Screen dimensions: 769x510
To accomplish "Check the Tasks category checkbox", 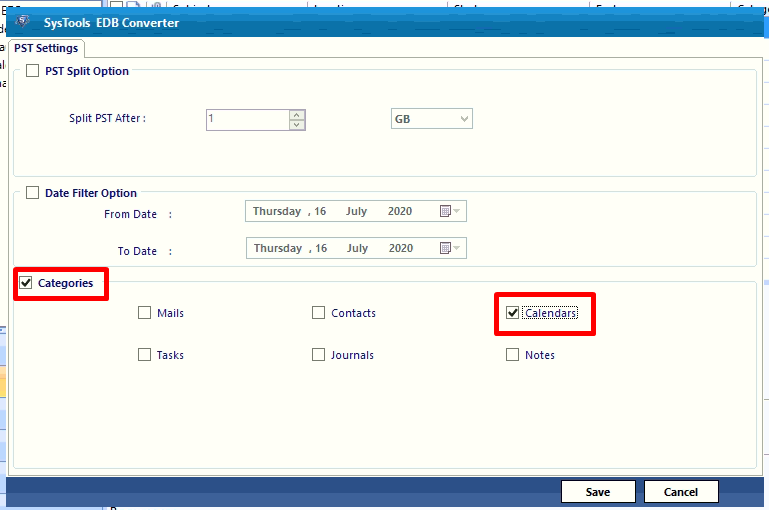I will 144,355.
